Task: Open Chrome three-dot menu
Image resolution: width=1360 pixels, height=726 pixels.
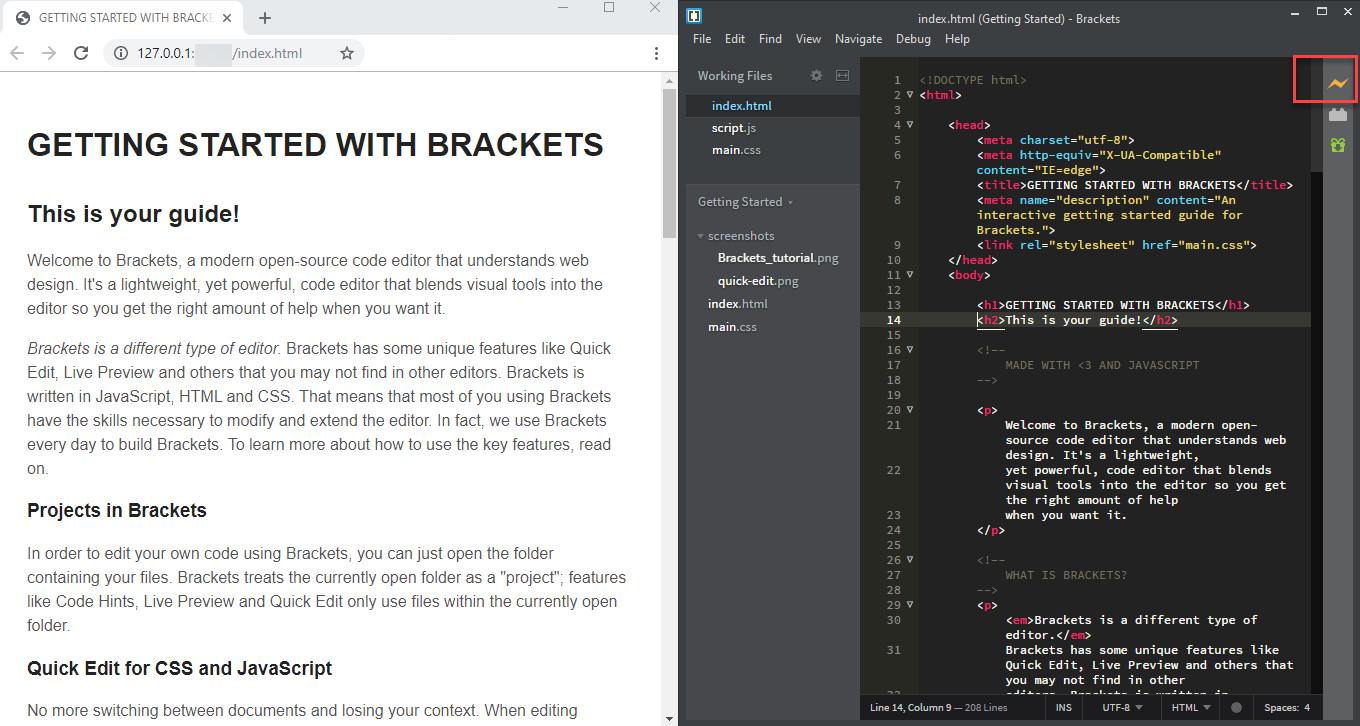Action: point(656,53)
